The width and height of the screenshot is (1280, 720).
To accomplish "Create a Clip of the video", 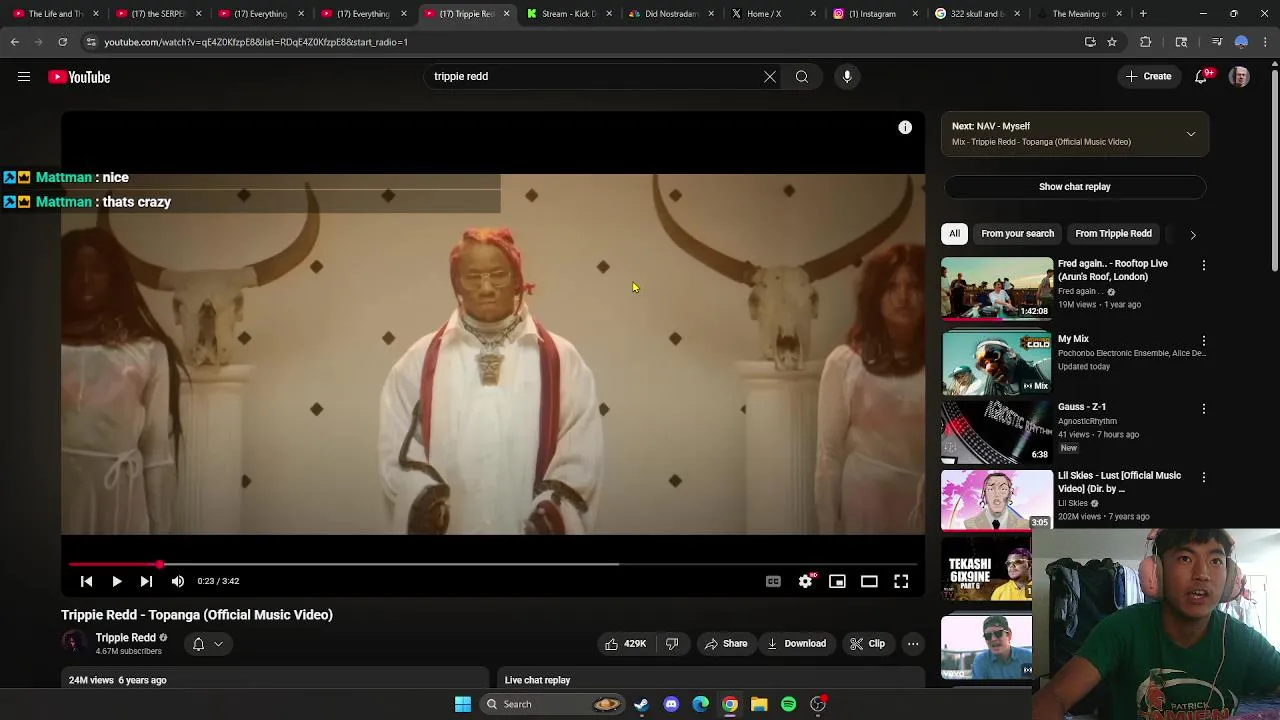I will click(867, 644).
